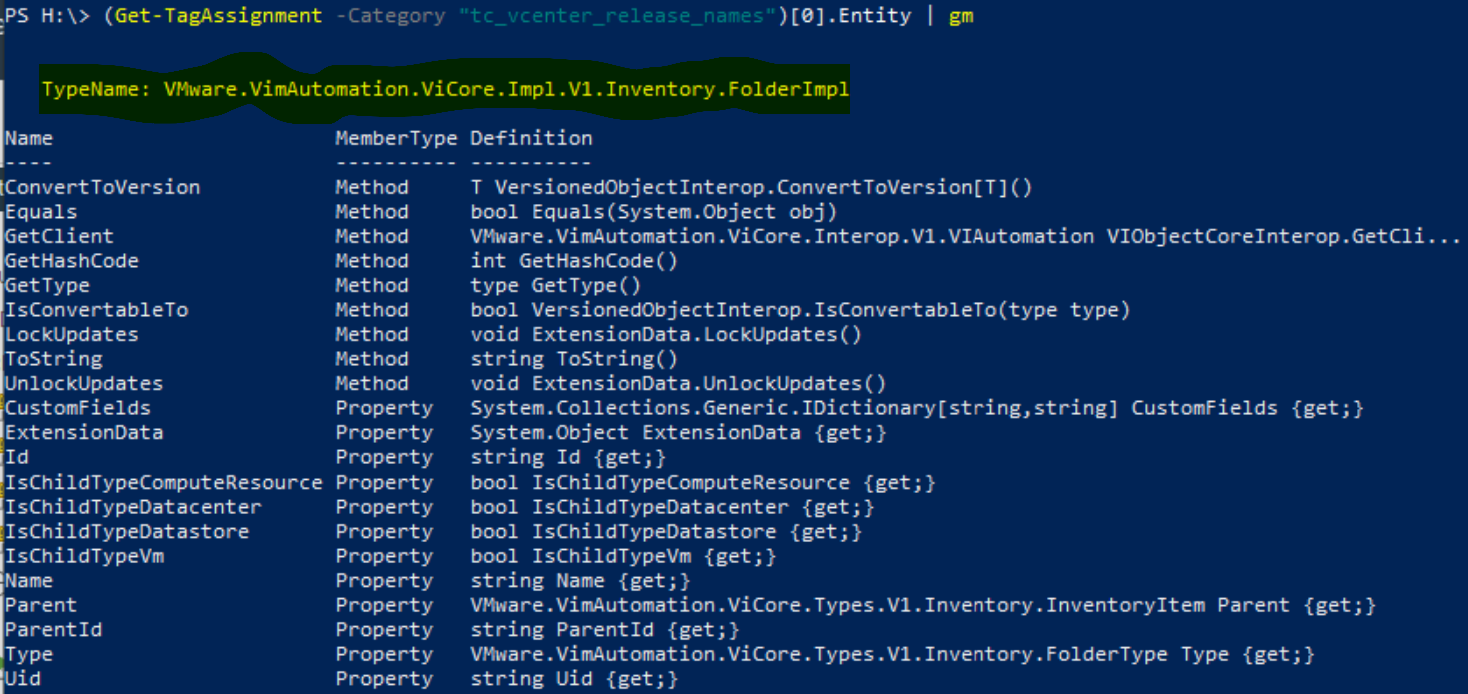Click the definition "string Name {get;}"
This screenshot has height=694, width=1468.
(x=580, y=580)
